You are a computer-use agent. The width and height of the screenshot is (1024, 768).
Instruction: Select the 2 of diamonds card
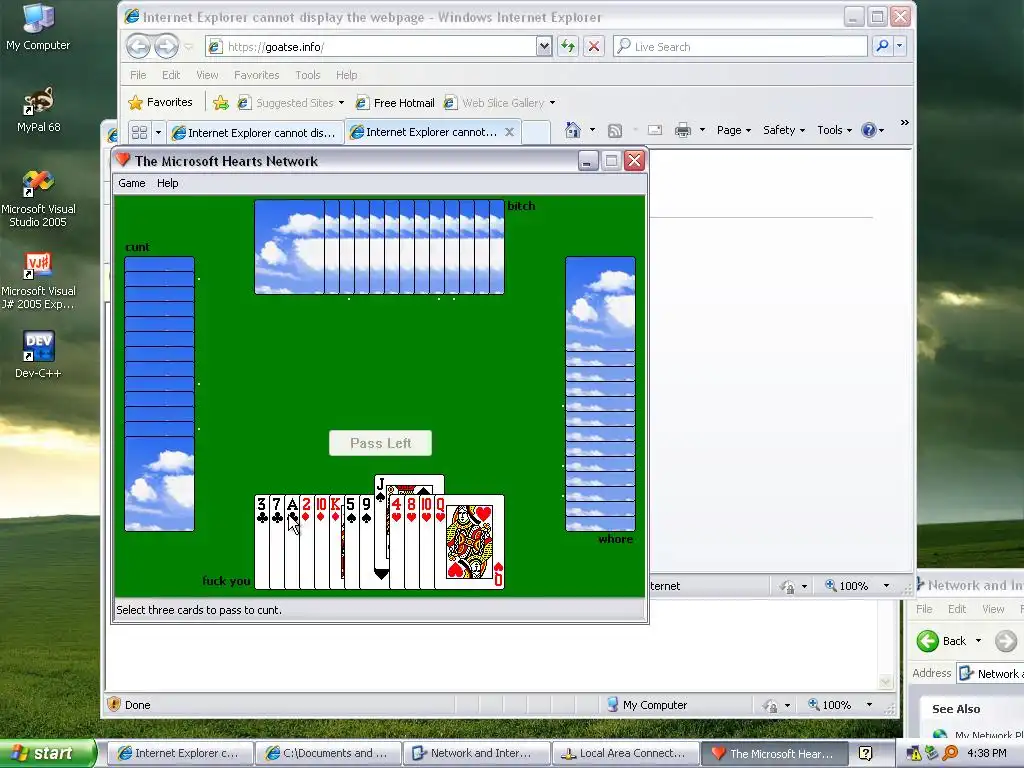click(x=306, y=542)
